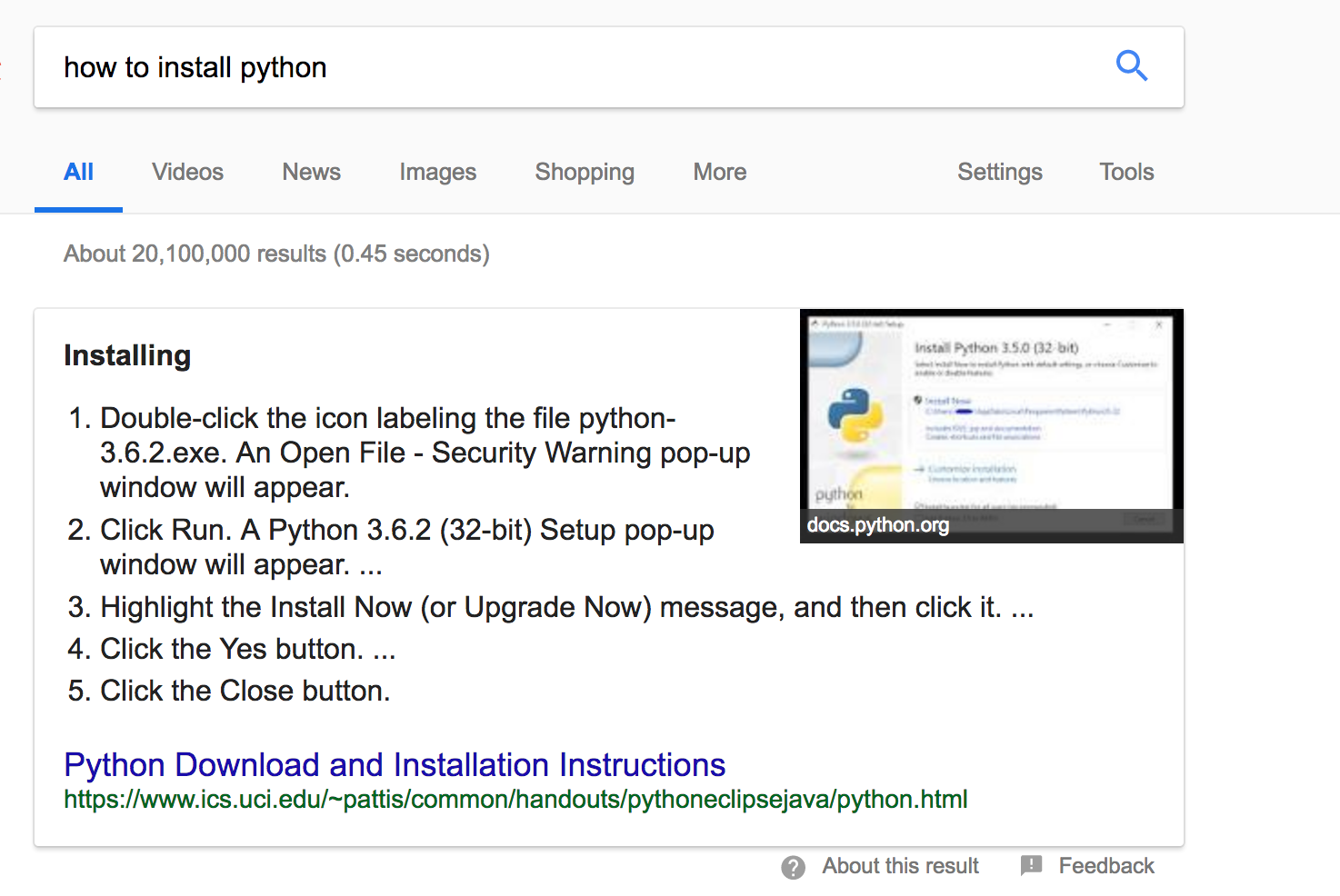Viewport: 1340px width, 896px height.
Task: Click the Feedback link text
Action: [x=1106, y=866]
